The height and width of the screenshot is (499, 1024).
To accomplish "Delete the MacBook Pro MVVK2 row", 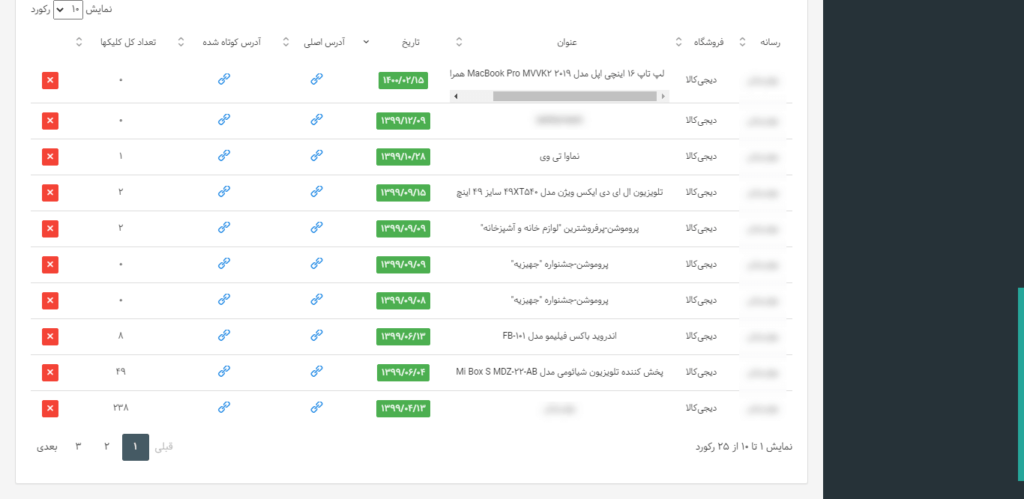I will coord(50,80).
